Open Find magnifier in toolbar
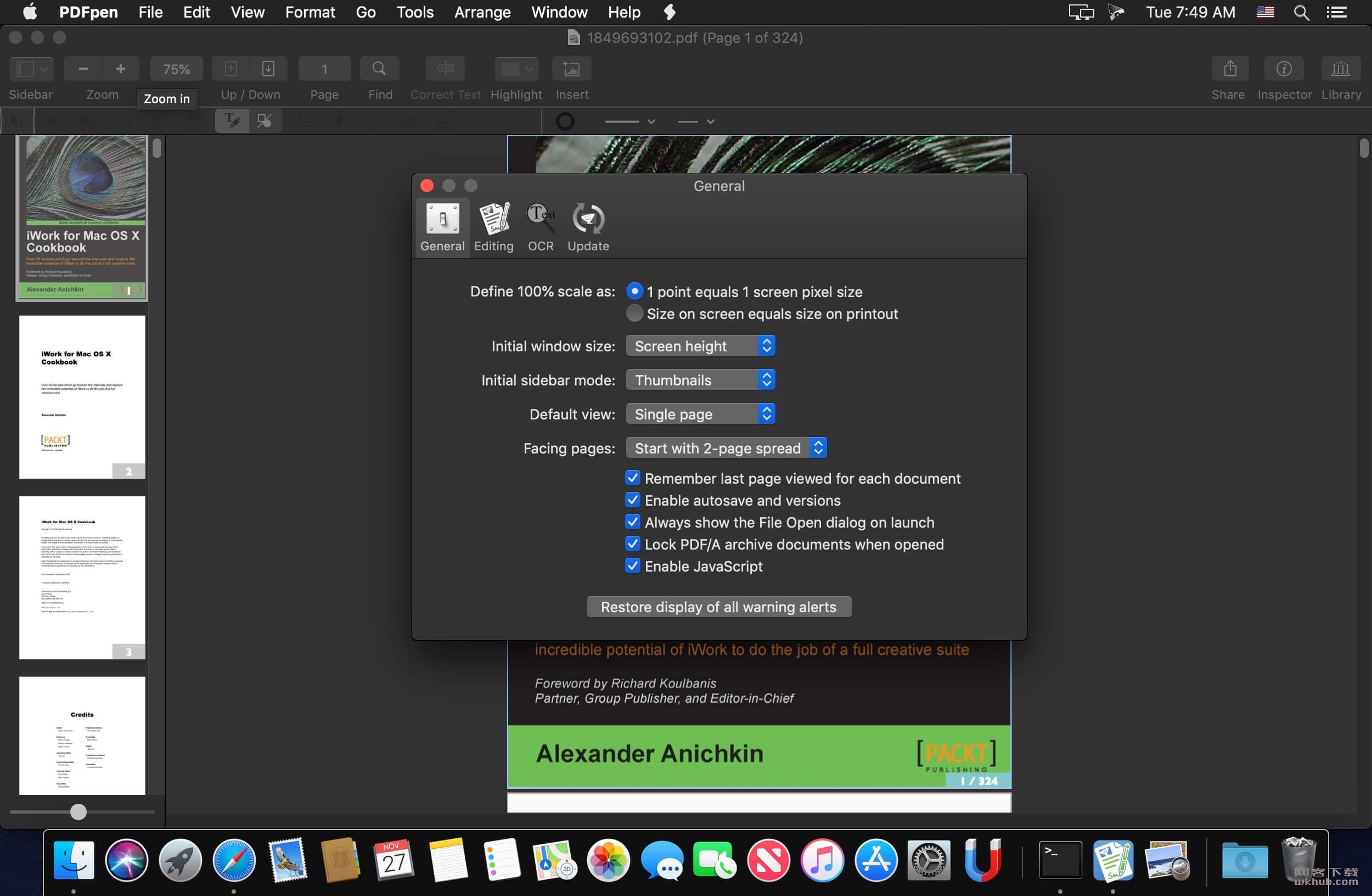This screenshot has height=896, width=1372. [x=379, y=69]
